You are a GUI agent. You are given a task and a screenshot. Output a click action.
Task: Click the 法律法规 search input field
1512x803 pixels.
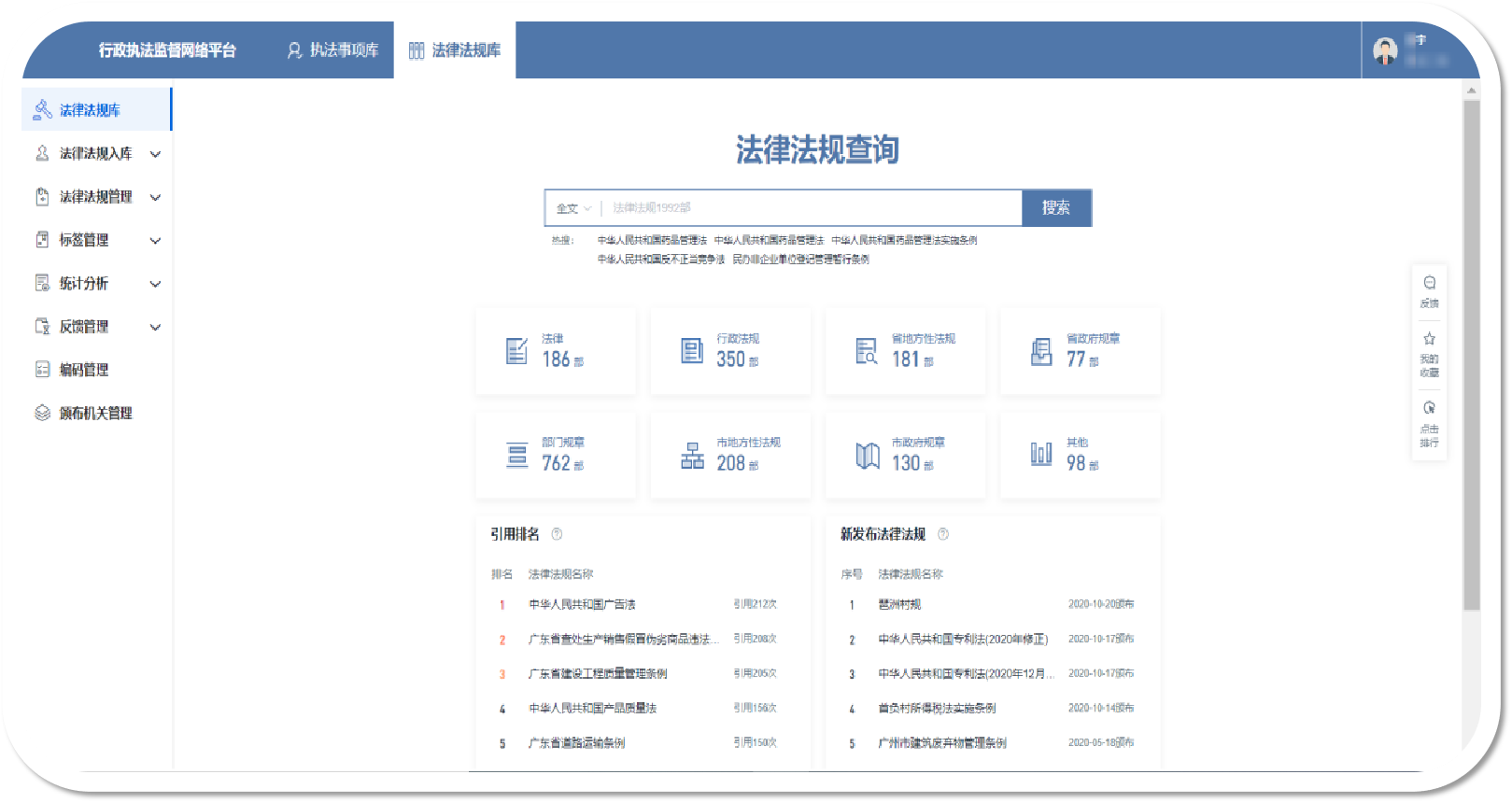coord(813,208)
